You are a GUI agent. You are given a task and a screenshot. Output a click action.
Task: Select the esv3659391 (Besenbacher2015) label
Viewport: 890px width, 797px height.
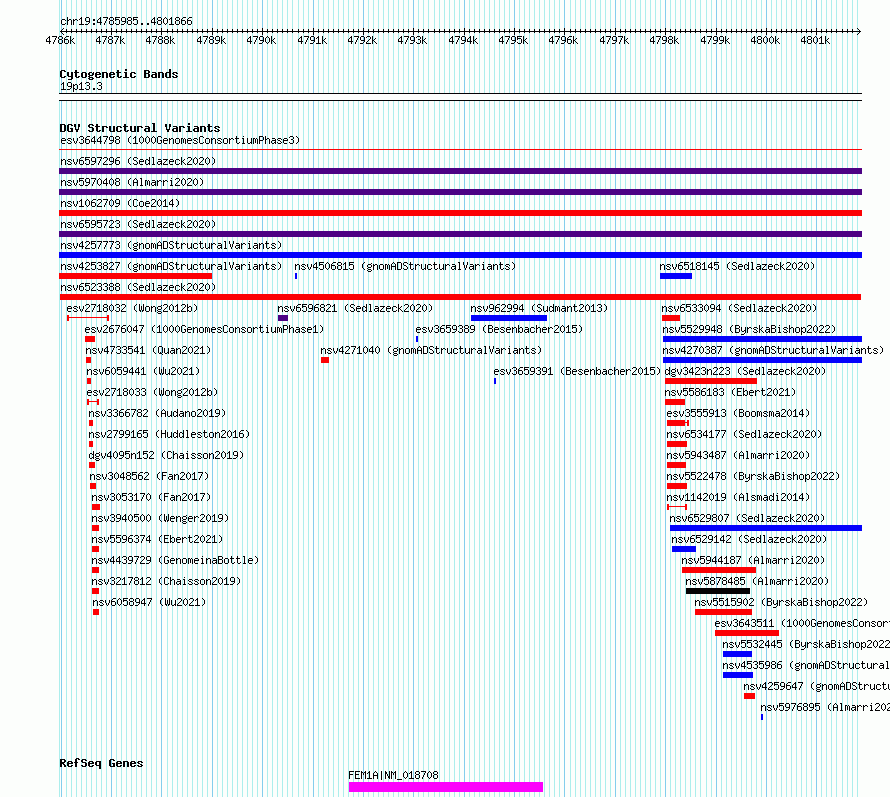pyautogui.click(x=577, y=371)
